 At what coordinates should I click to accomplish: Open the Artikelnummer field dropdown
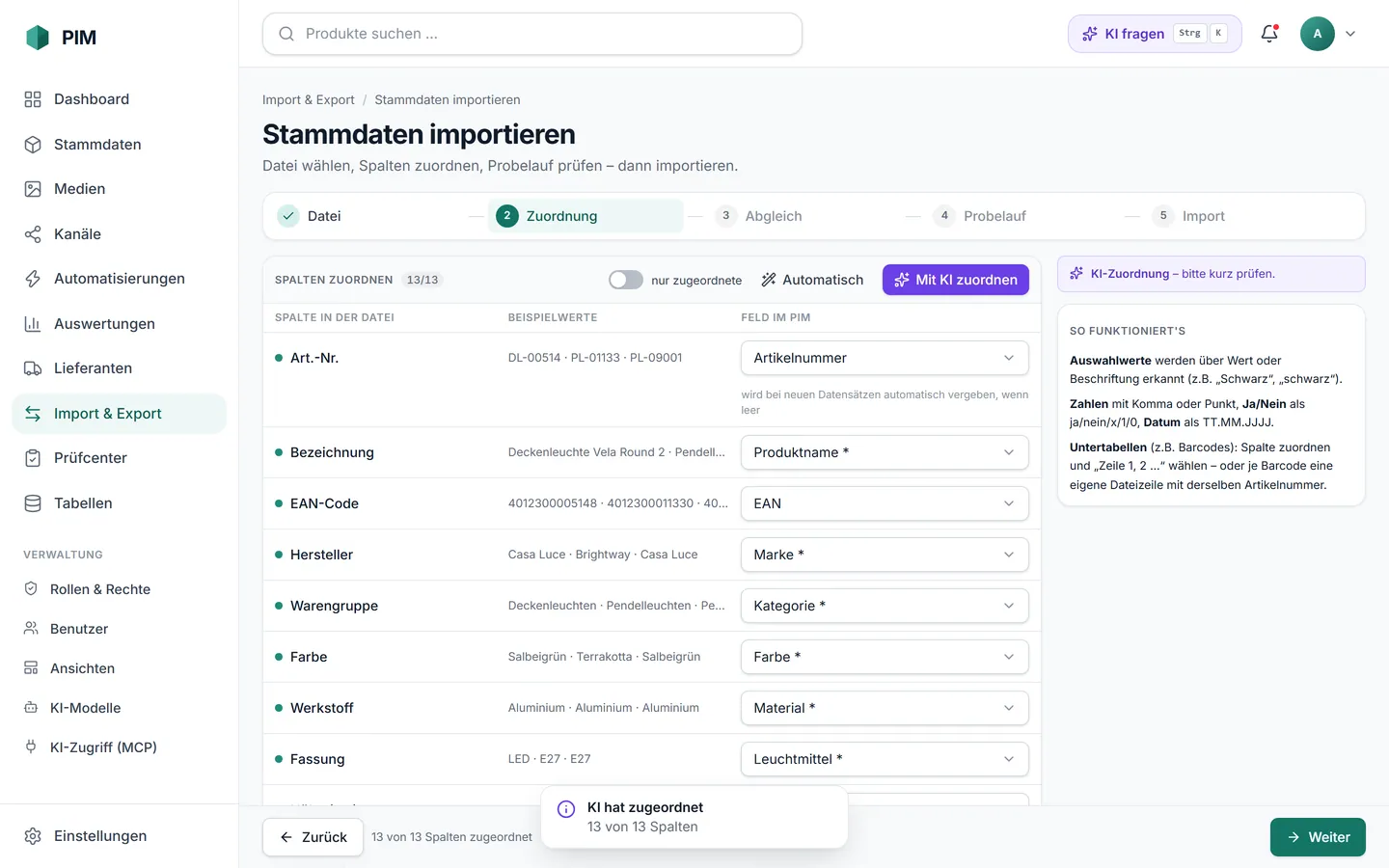[x=885, y=358]
